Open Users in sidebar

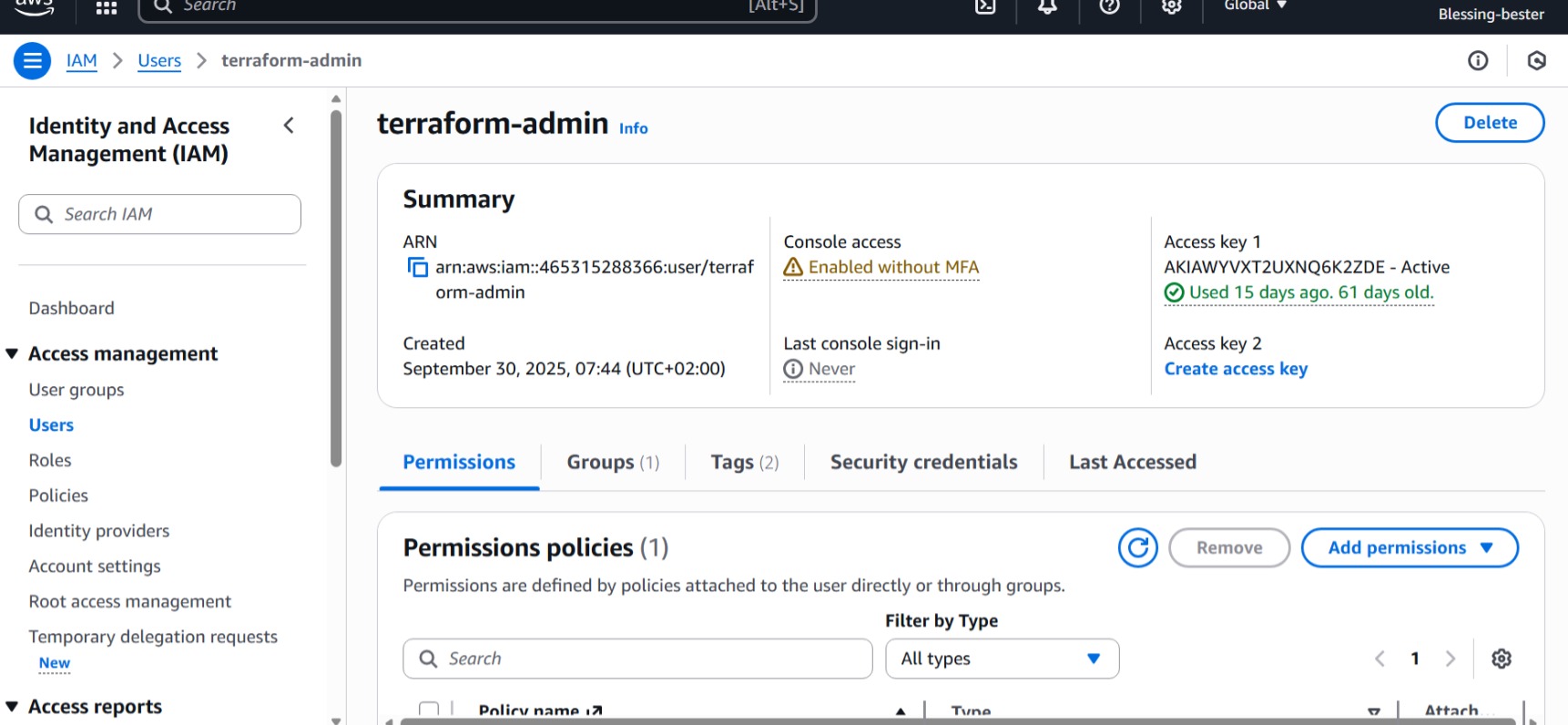click(x=51, y=425)
